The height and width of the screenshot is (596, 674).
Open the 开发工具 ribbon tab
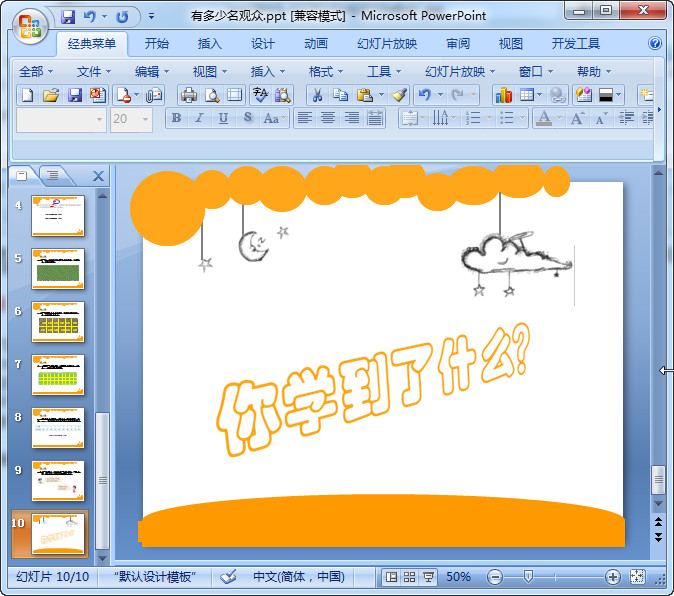click(576, 43)
